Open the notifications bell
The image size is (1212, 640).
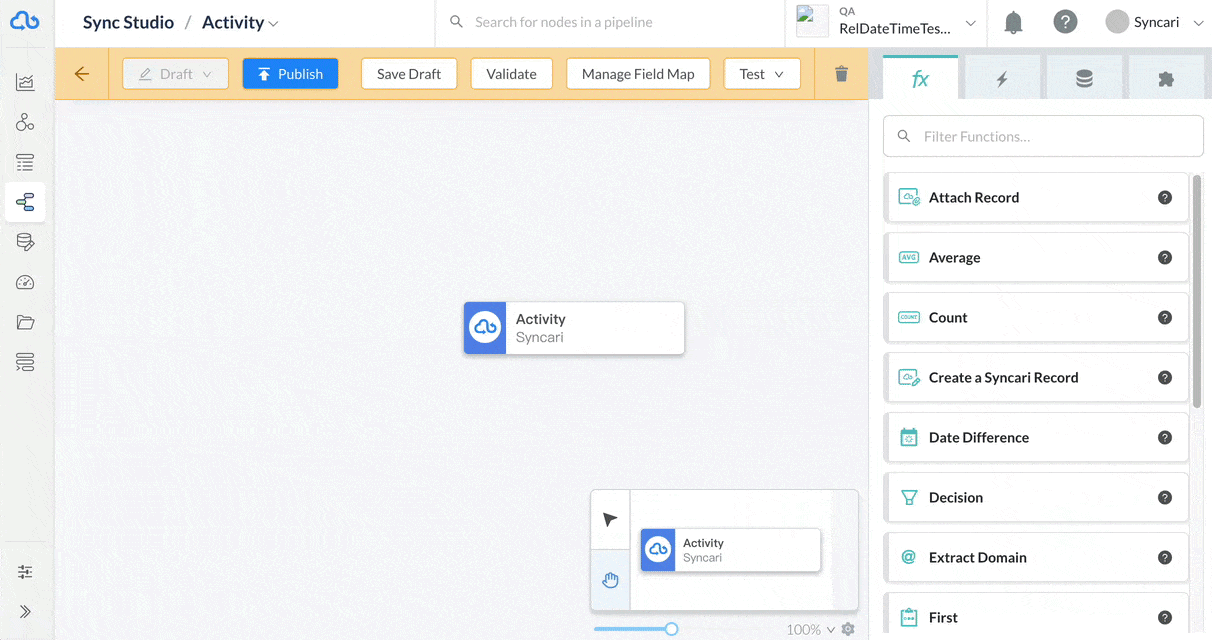pos(1013,22)
